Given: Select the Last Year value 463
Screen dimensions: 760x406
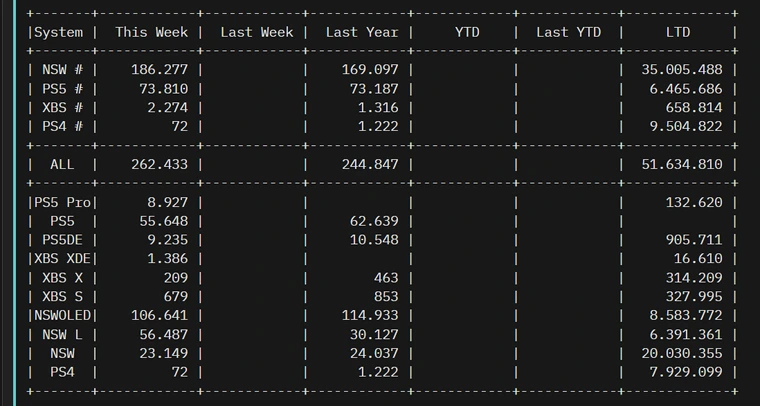Looking at the screenshot, I should [386, 278].
